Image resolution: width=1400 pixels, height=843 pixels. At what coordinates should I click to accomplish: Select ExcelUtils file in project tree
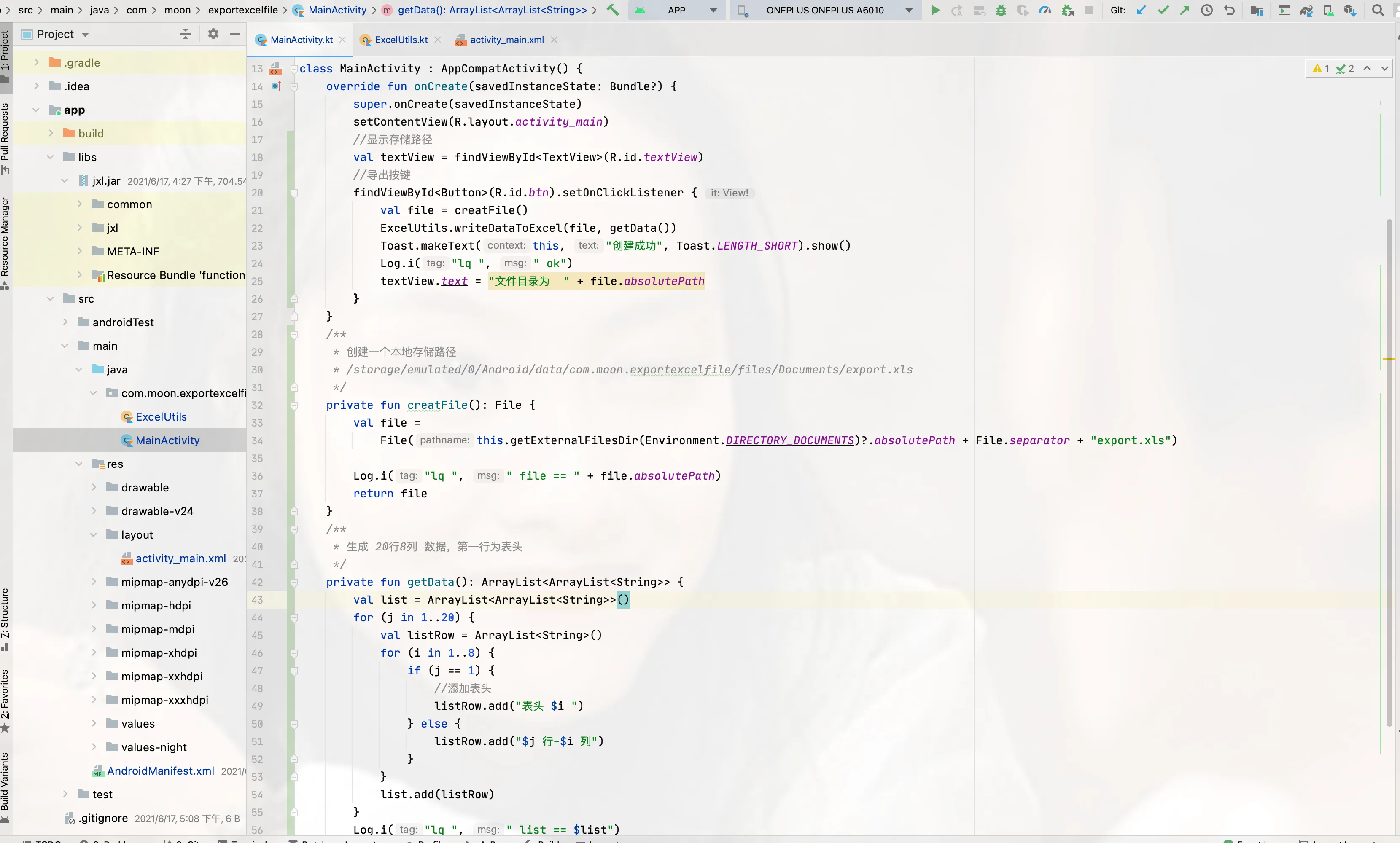click(x=162, y=417)
